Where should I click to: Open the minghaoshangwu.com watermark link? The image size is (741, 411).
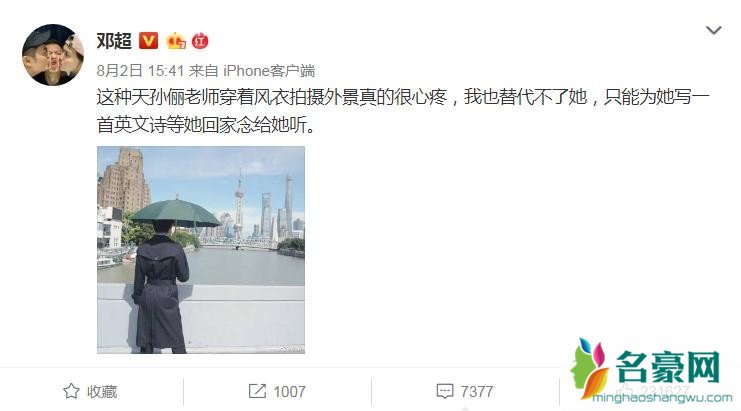tap(662, 398)
